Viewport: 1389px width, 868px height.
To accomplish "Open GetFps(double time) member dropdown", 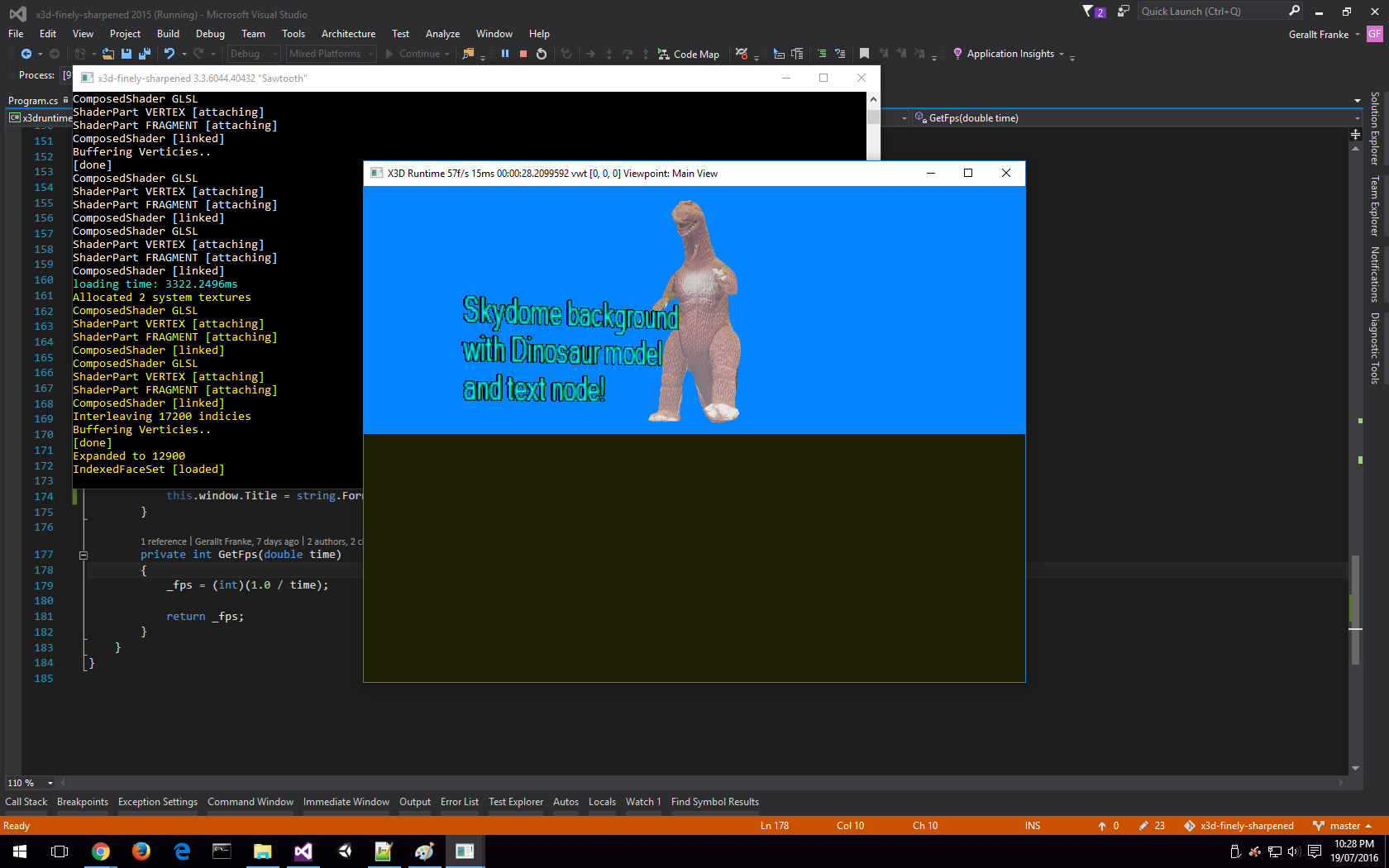I will click(1138, 118).
